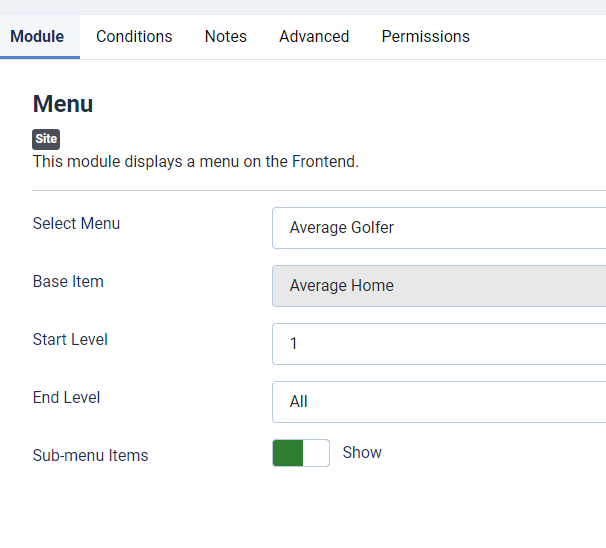Image resolution: width=606 pixels, height=548 pixels.
Task: Click the End Level field label
Action: point(66,398)
